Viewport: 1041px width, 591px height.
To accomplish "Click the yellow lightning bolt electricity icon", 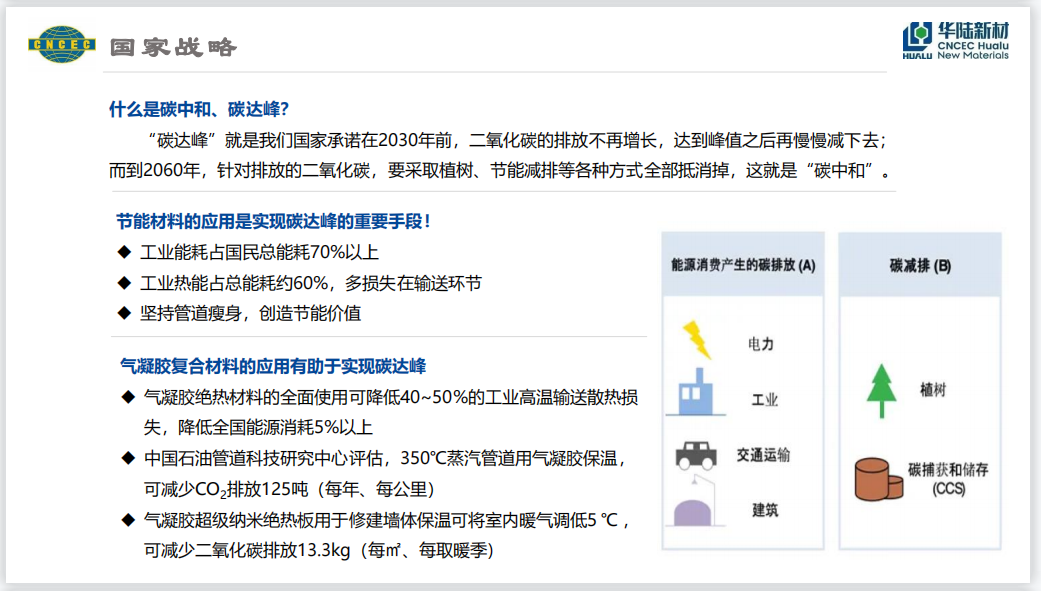I will (696, 340).
